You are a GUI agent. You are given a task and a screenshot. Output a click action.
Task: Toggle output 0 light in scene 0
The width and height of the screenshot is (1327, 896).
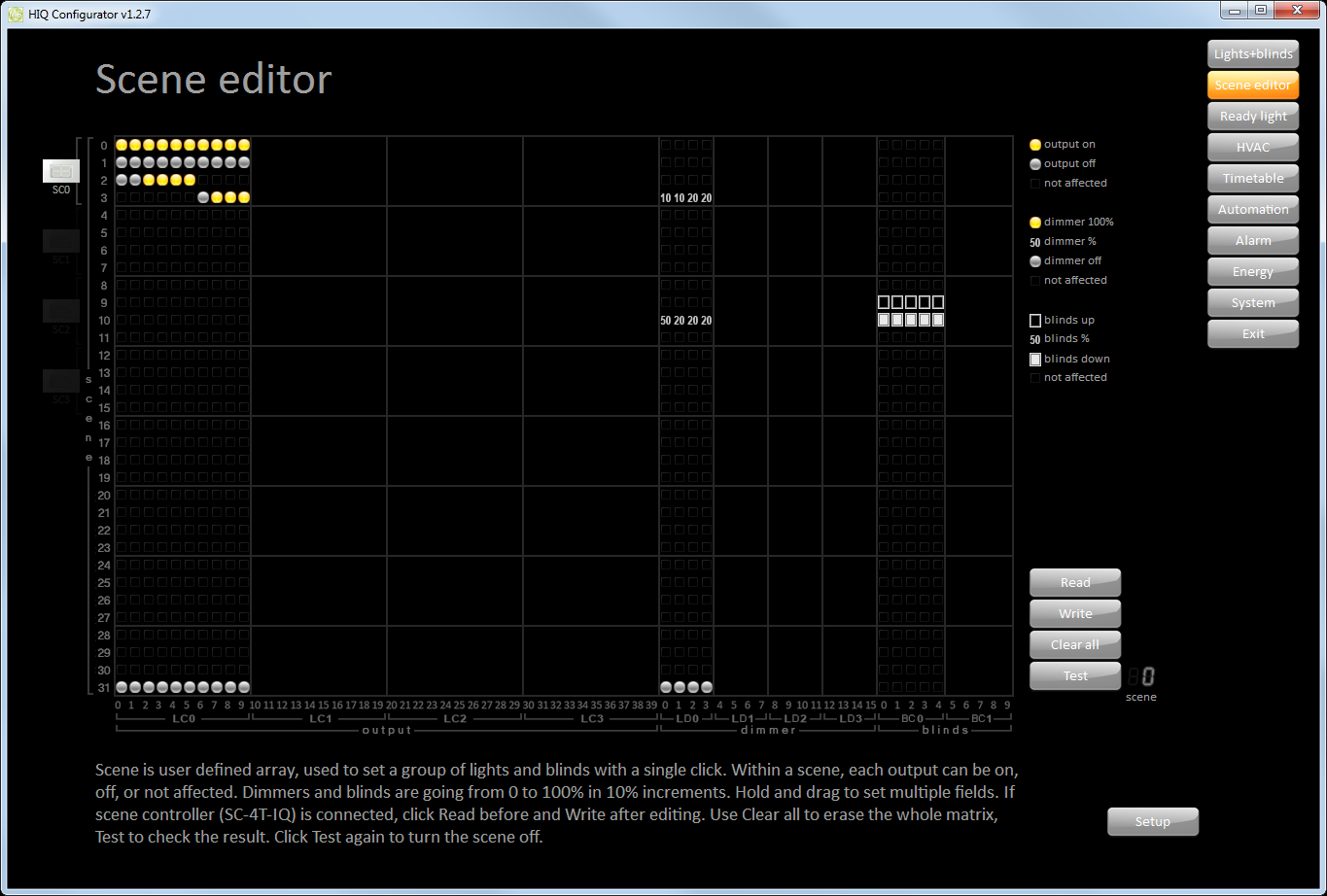pos(122,145)
